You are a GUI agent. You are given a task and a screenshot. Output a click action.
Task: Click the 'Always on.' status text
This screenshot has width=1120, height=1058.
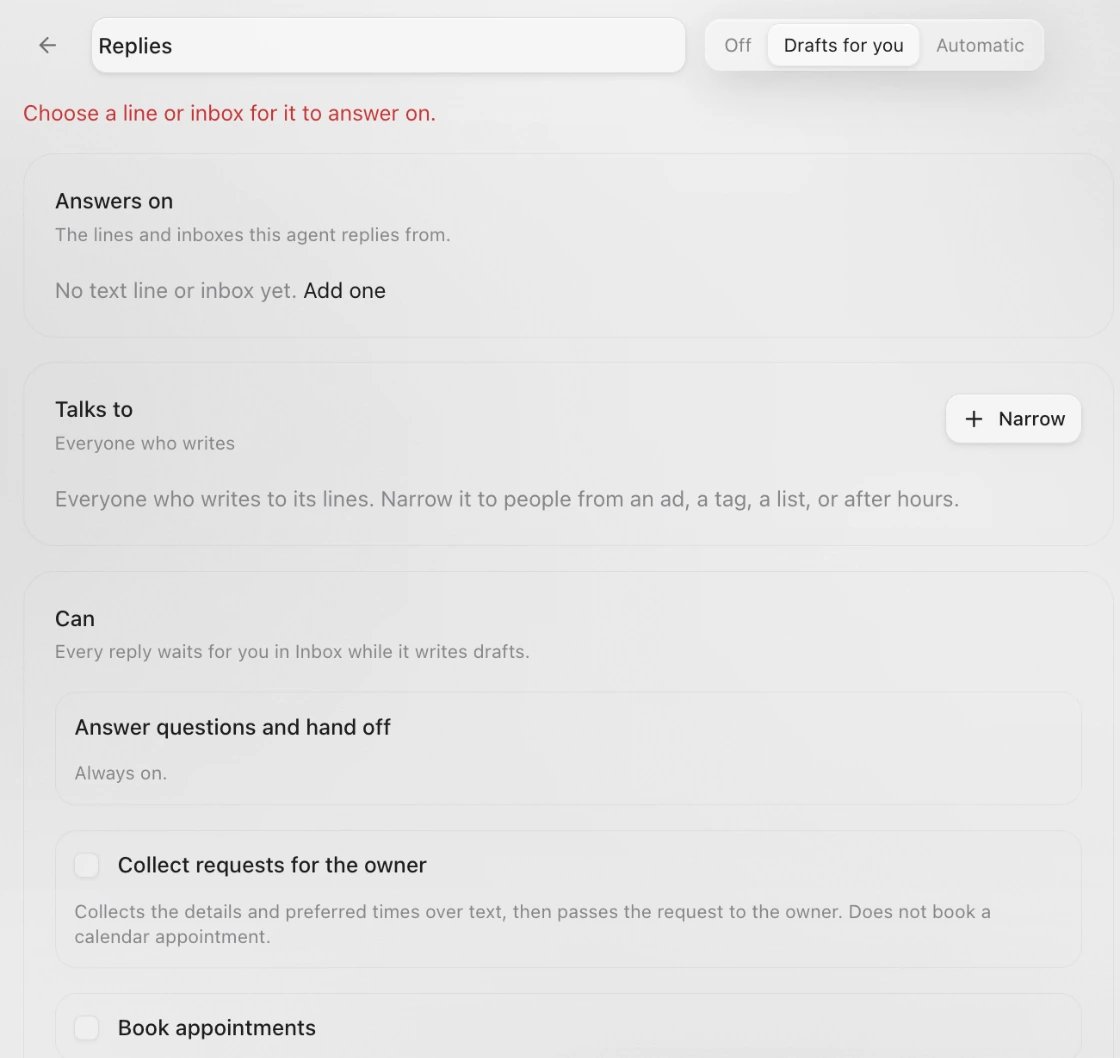pyautogui.click(x=121, y=773)
